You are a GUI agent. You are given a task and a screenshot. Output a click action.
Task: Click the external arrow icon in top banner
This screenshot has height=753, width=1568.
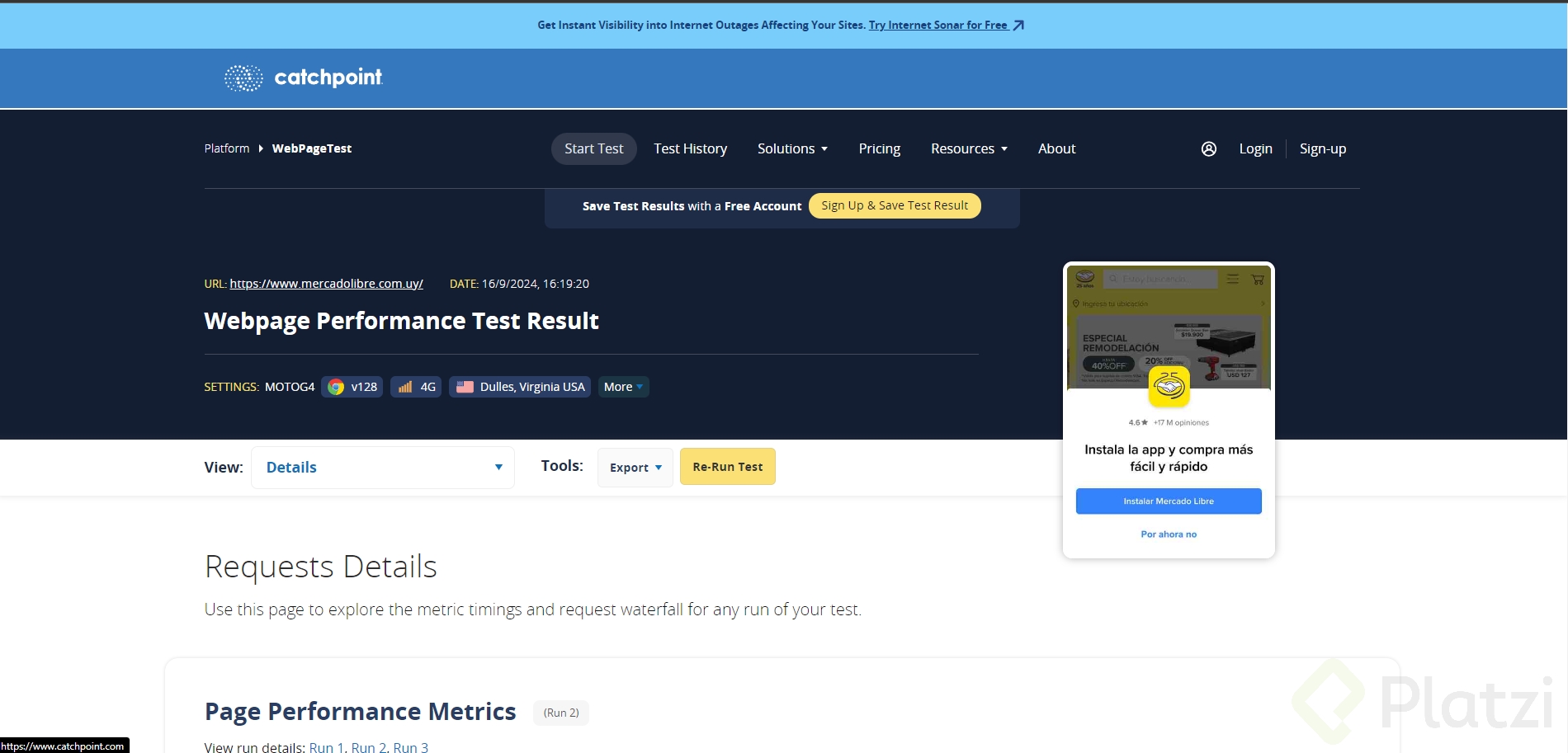(1018, 26)
